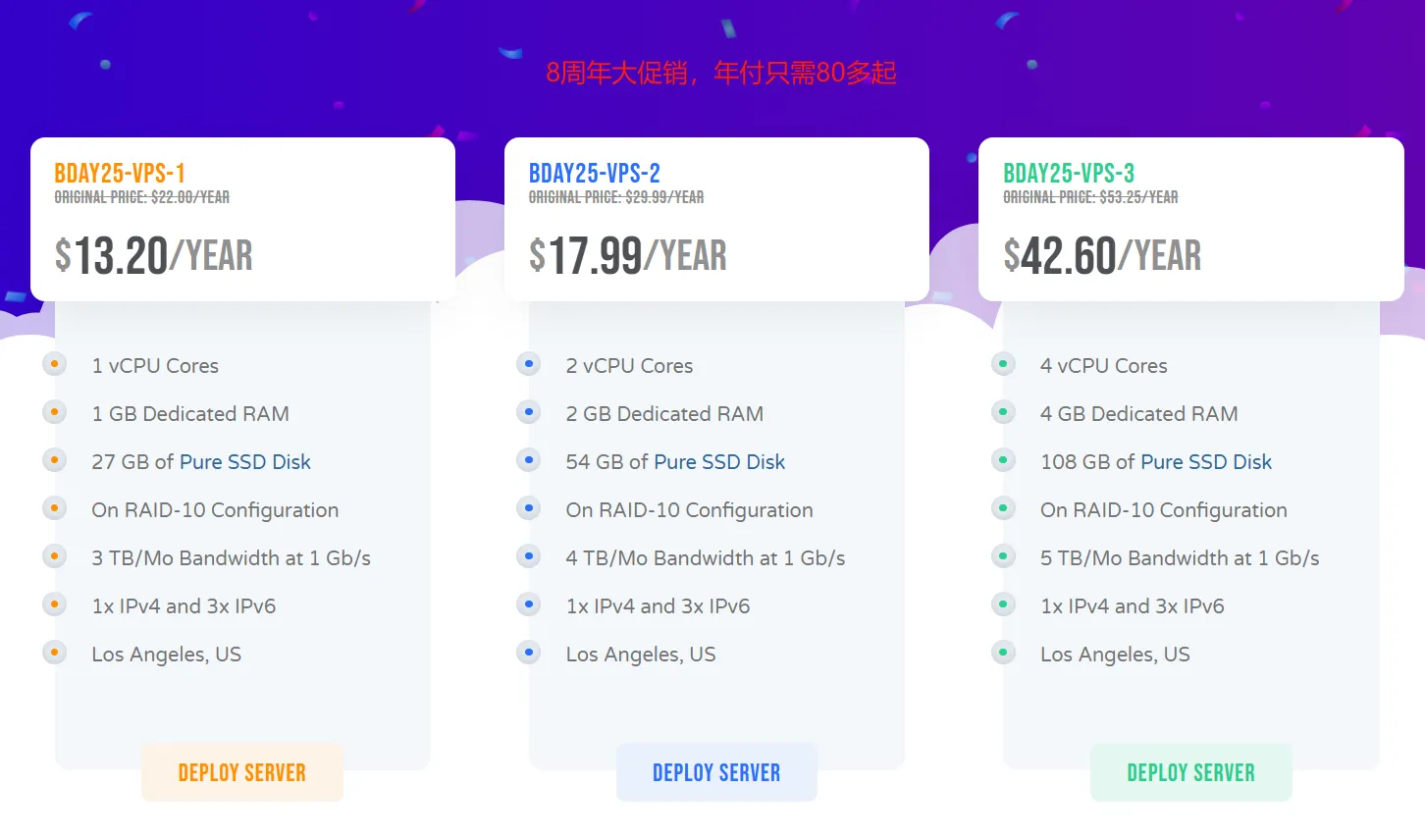Click the orange Deploy Server button
The image size is (1425, 840).
coord(242,772)
